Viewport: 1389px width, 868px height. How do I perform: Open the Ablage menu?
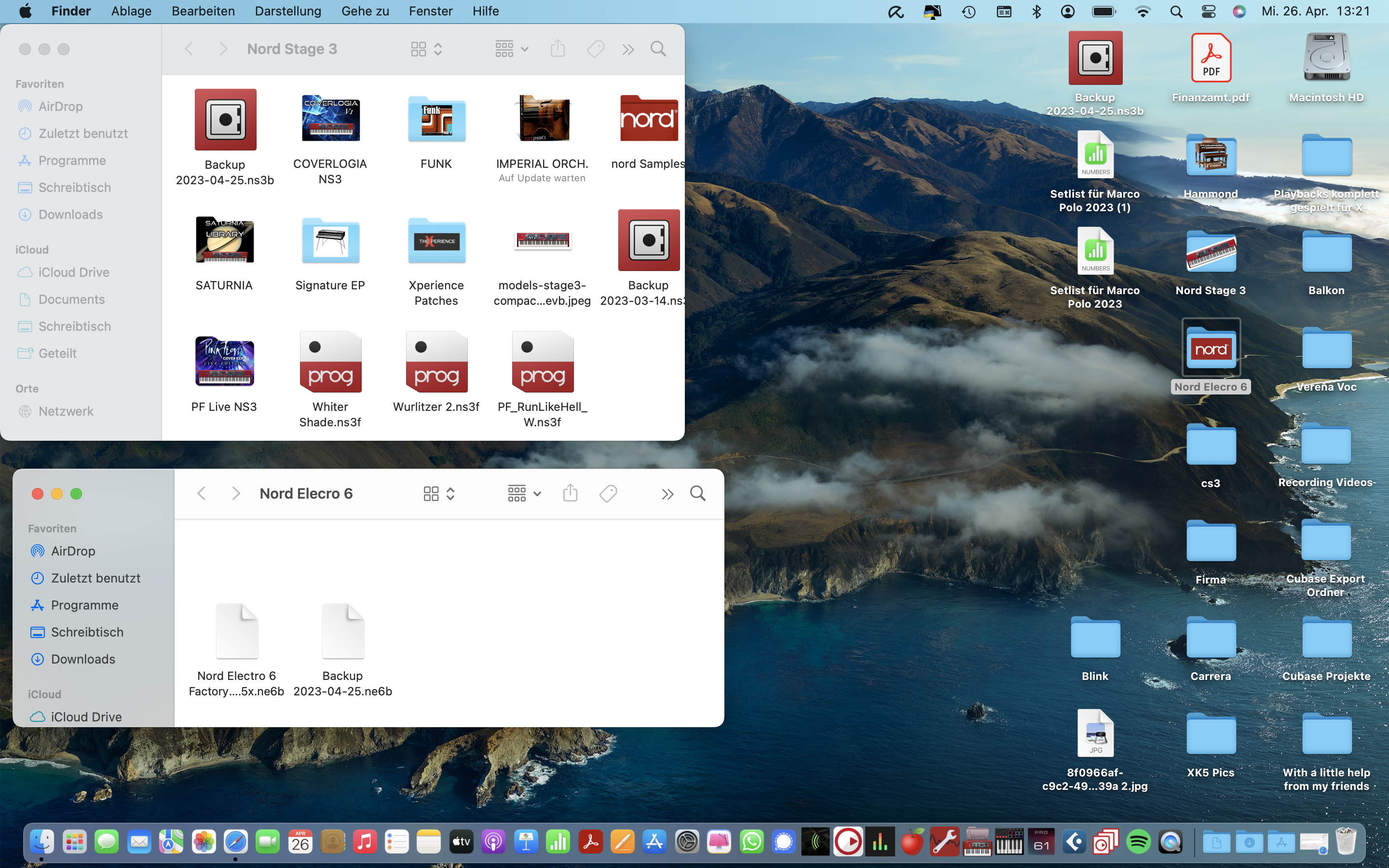[x=131, y=11]
